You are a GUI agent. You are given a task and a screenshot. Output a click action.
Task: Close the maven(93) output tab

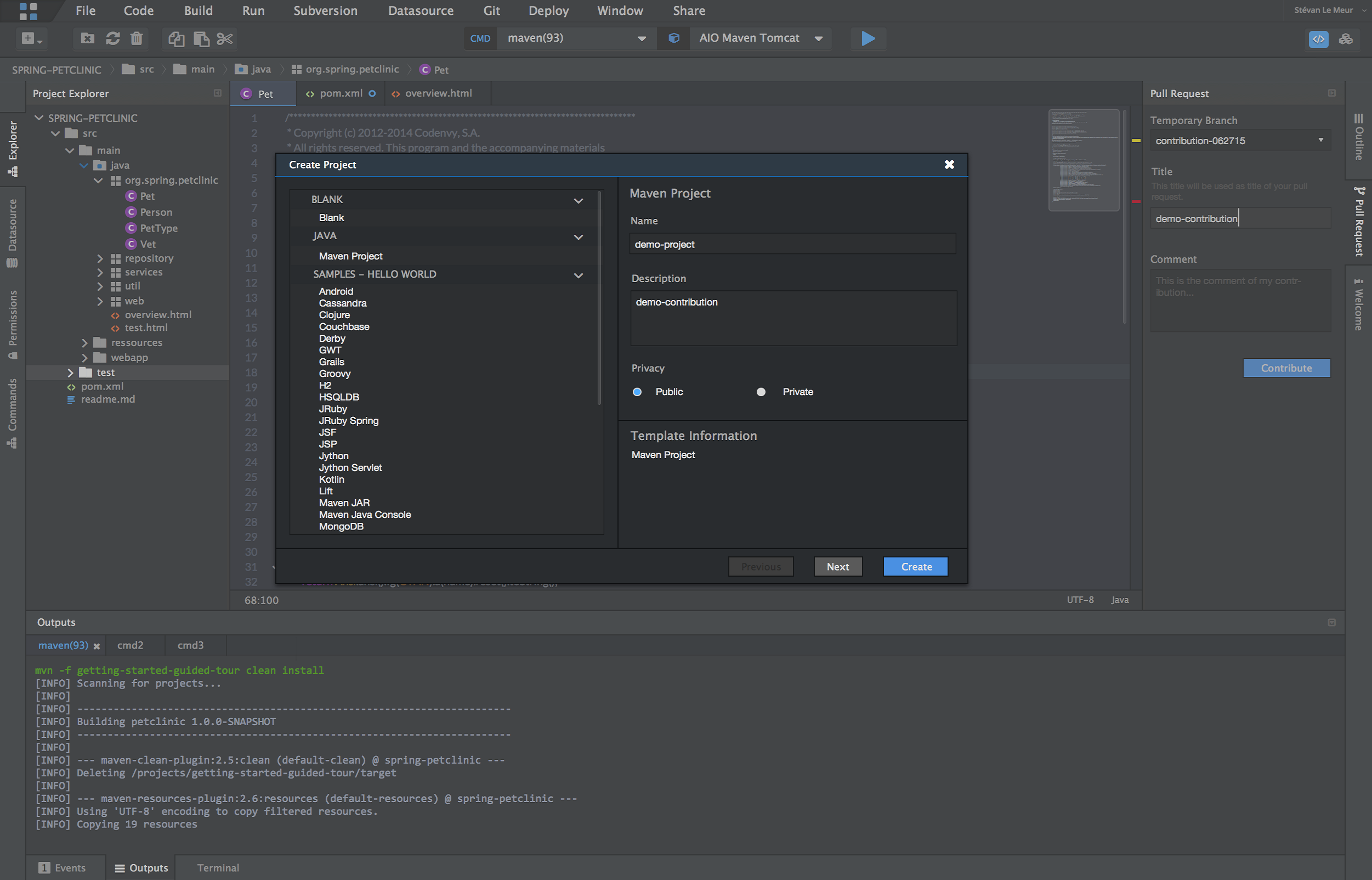[x=96, y=645]
